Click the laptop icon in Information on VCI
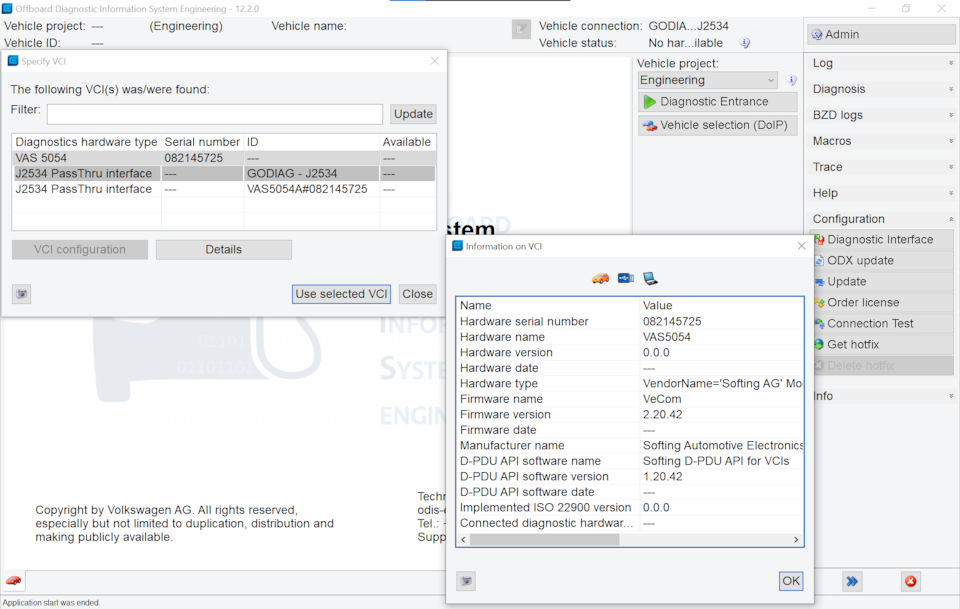The height and width of the screenshot is (609, 960). point(650,278)
